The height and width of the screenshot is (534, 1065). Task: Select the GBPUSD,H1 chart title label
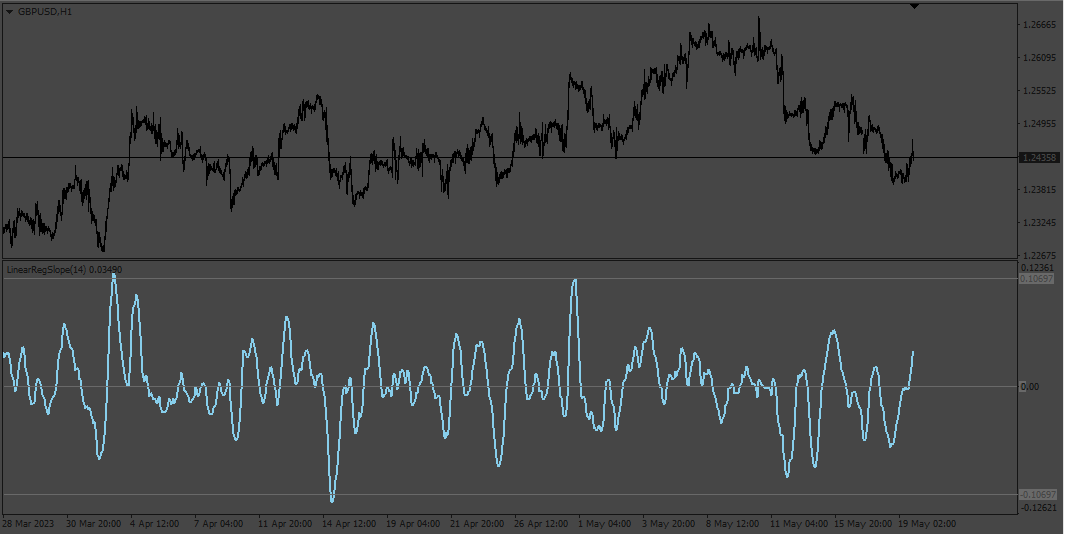(x=45, y=12)
